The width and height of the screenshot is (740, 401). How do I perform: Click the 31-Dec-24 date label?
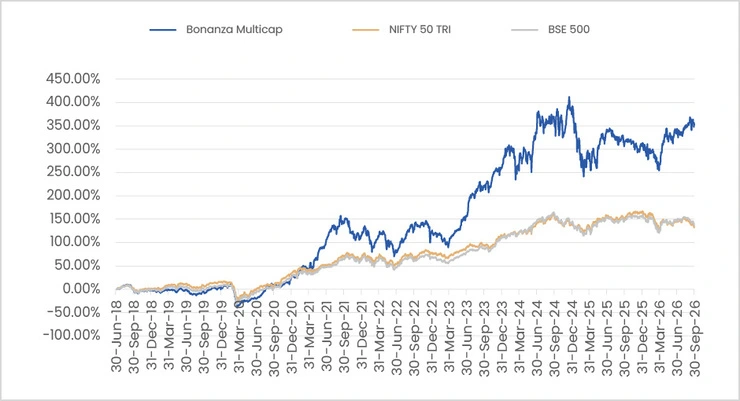point(572,336)
